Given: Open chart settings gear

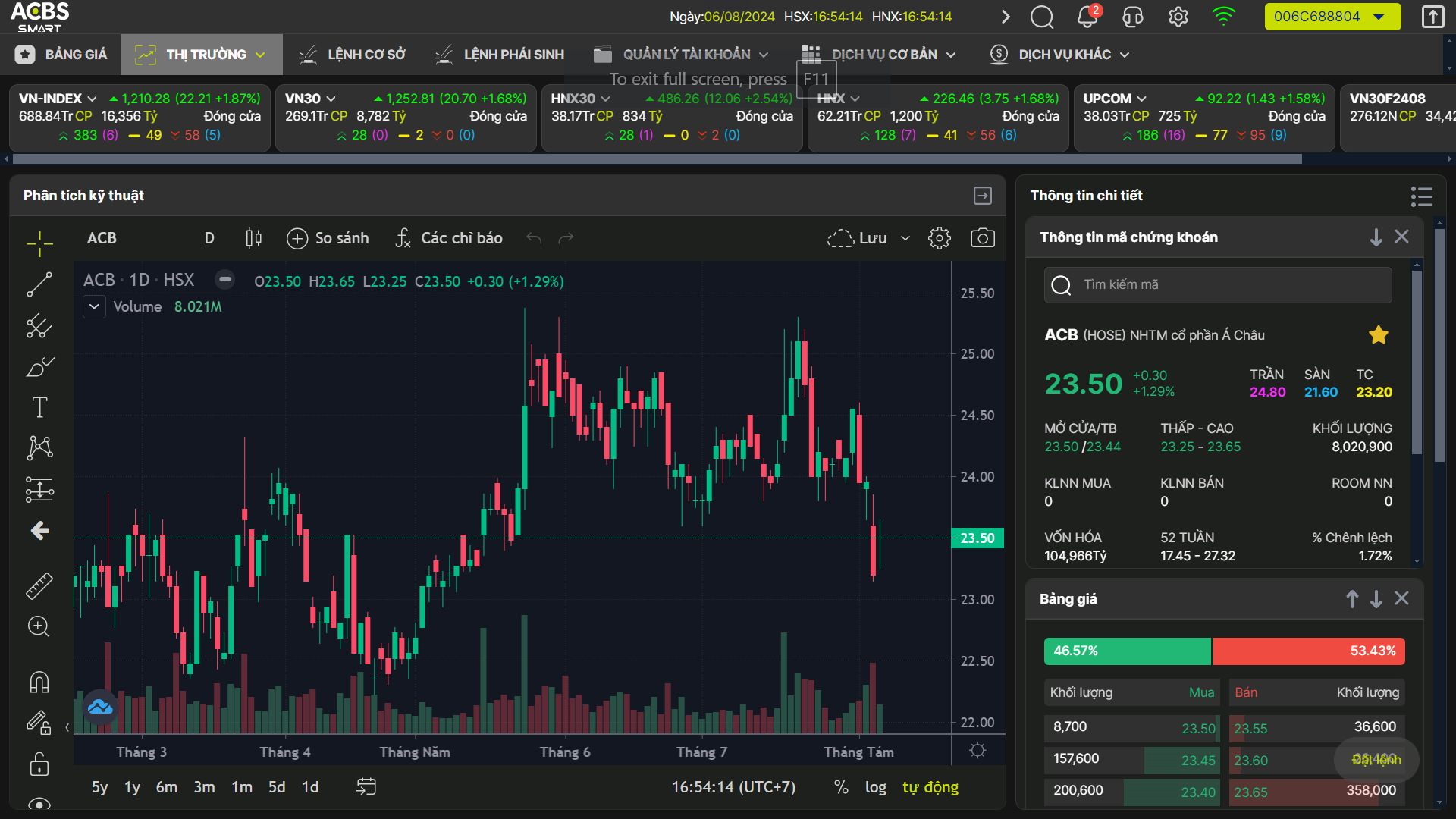Looking at the screenshot, I should [x=939, y=238].
